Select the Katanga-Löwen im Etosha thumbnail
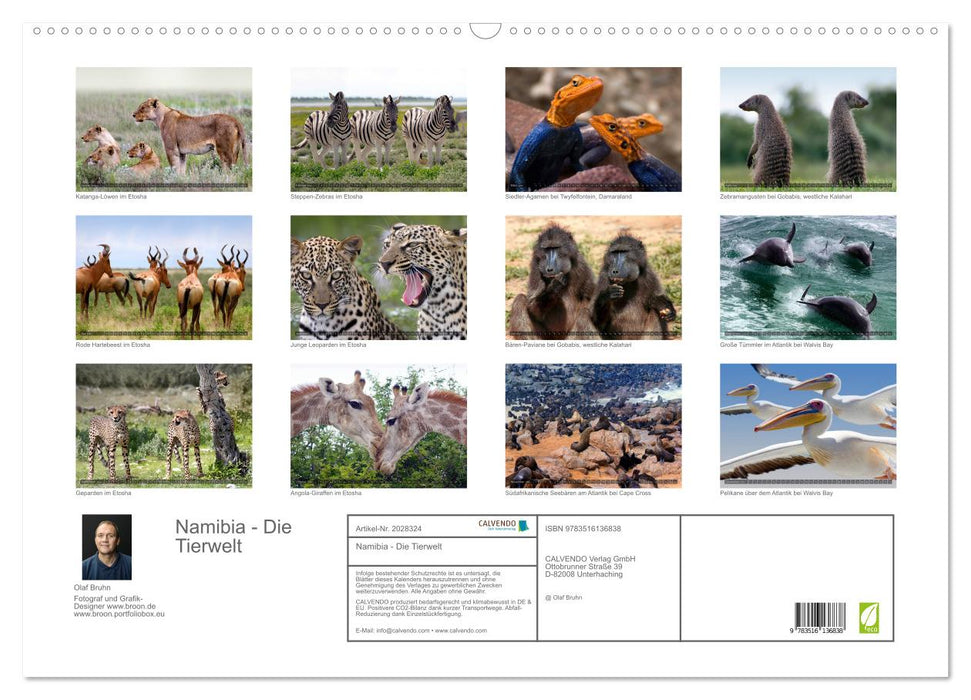 tap(163, 126)
